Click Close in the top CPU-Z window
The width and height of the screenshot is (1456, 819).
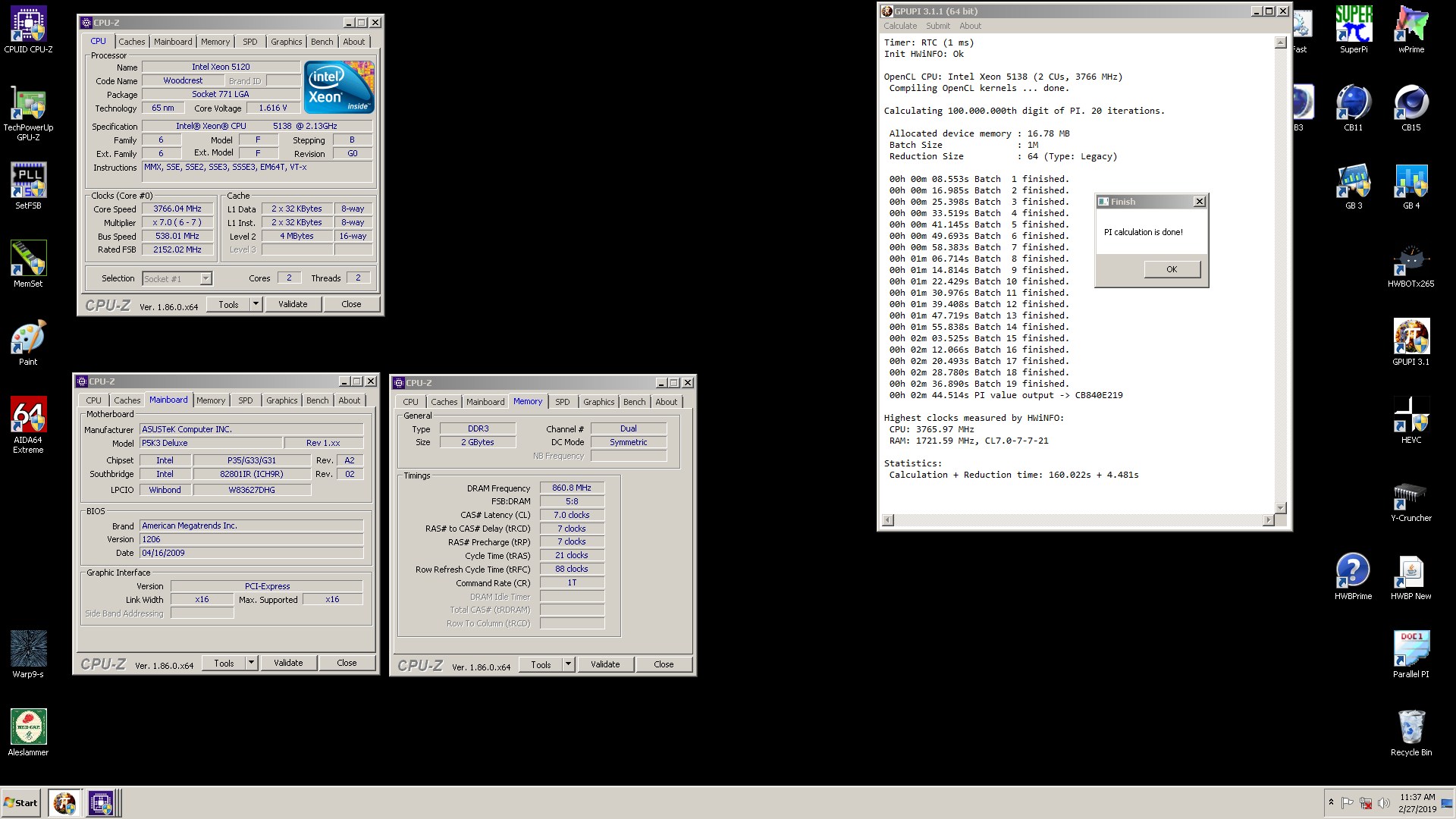[x=351, y=304]
